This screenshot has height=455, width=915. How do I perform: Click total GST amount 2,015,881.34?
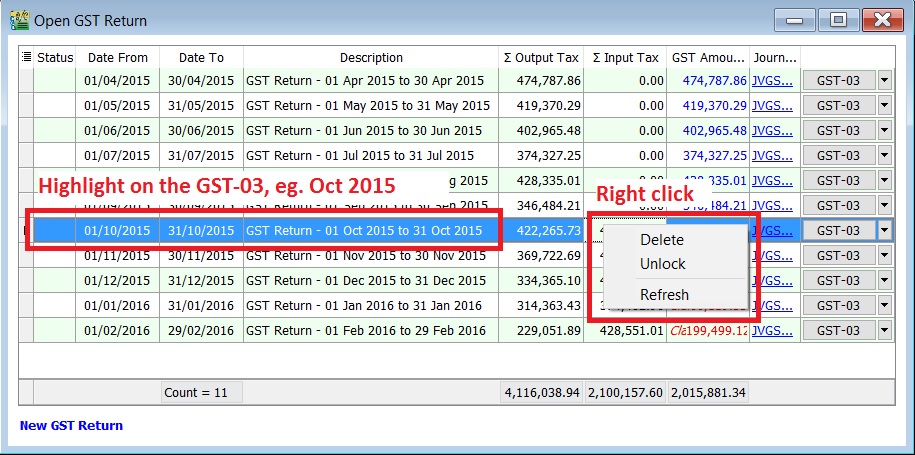point(708,393)
